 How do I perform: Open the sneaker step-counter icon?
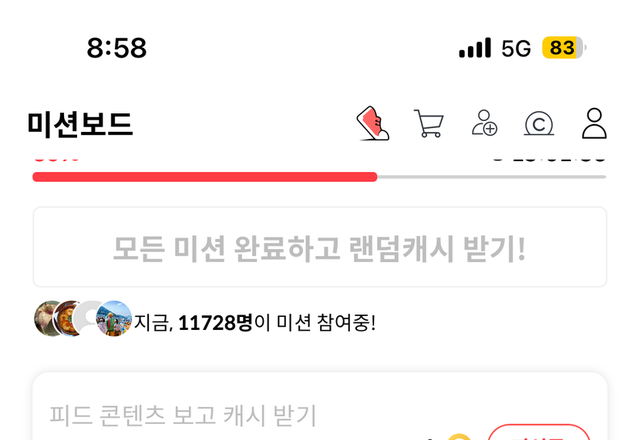373,123
